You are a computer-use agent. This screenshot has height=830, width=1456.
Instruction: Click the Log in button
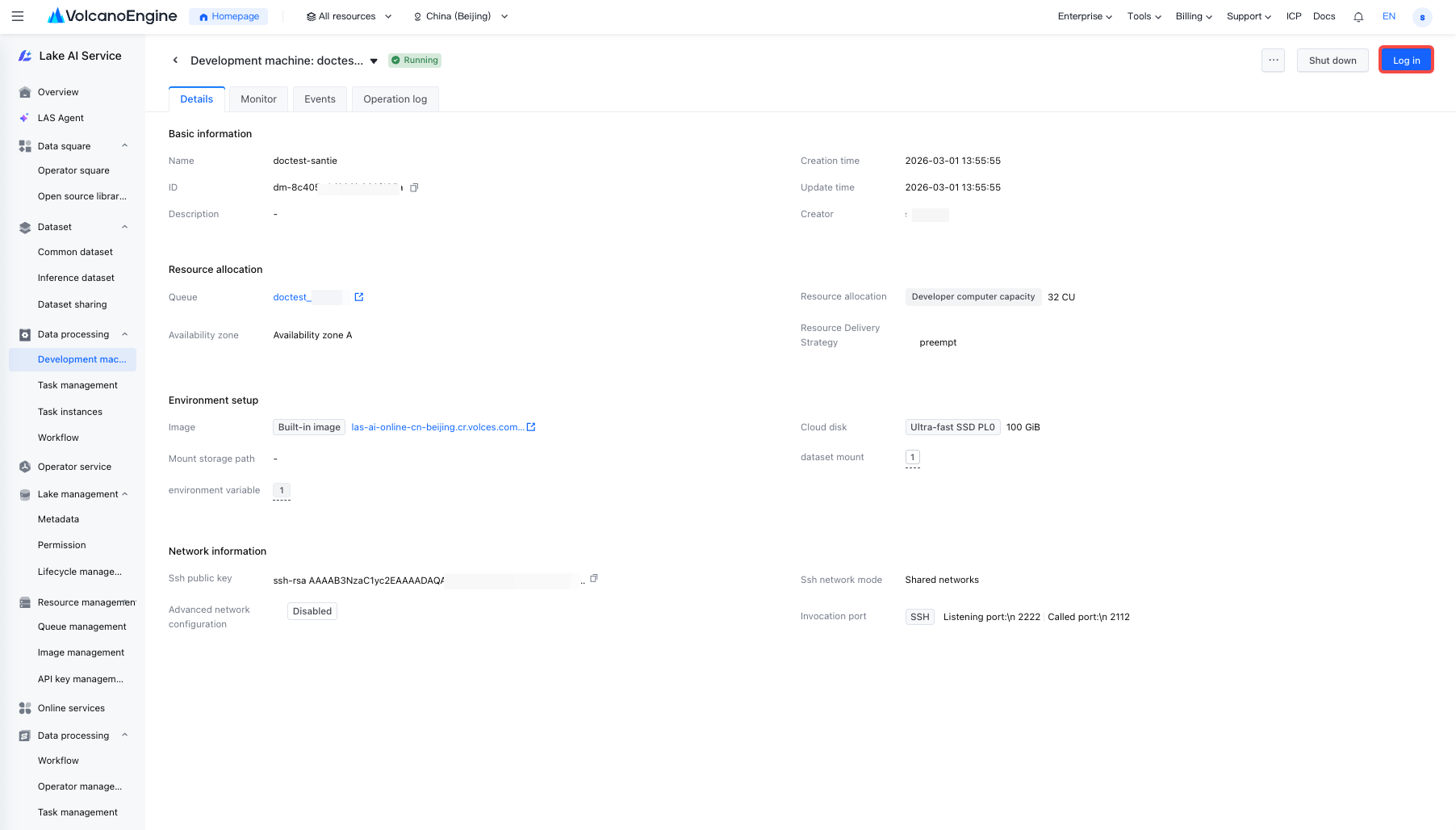coord(1406,61)
